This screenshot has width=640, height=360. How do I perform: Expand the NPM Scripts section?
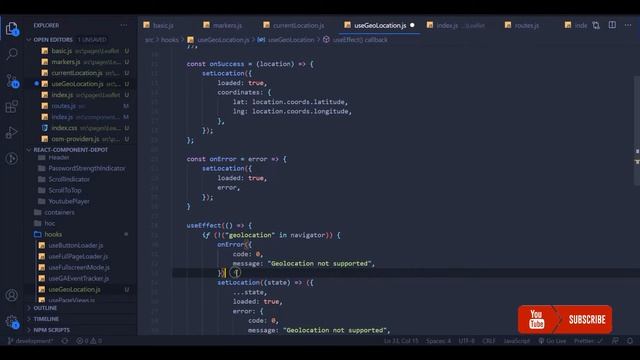pos(51,330)
